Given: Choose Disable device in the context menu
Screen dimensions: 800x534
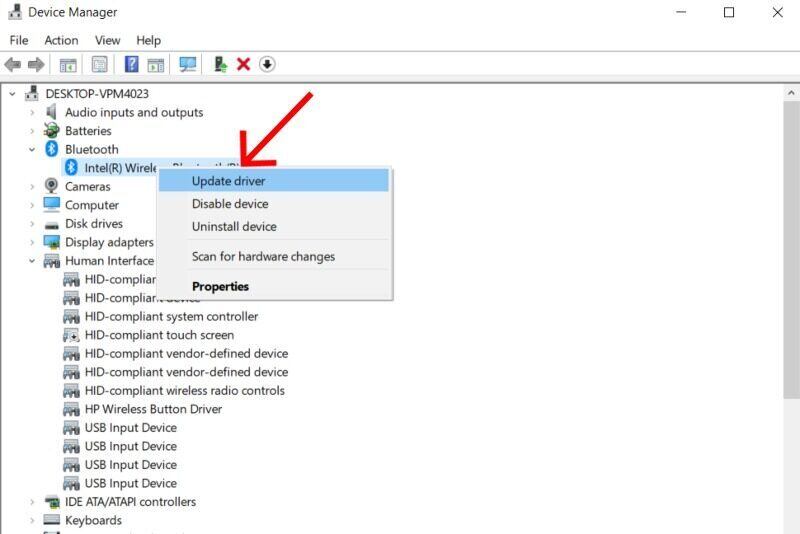Looking at the screenshot, I should [273, 204].
